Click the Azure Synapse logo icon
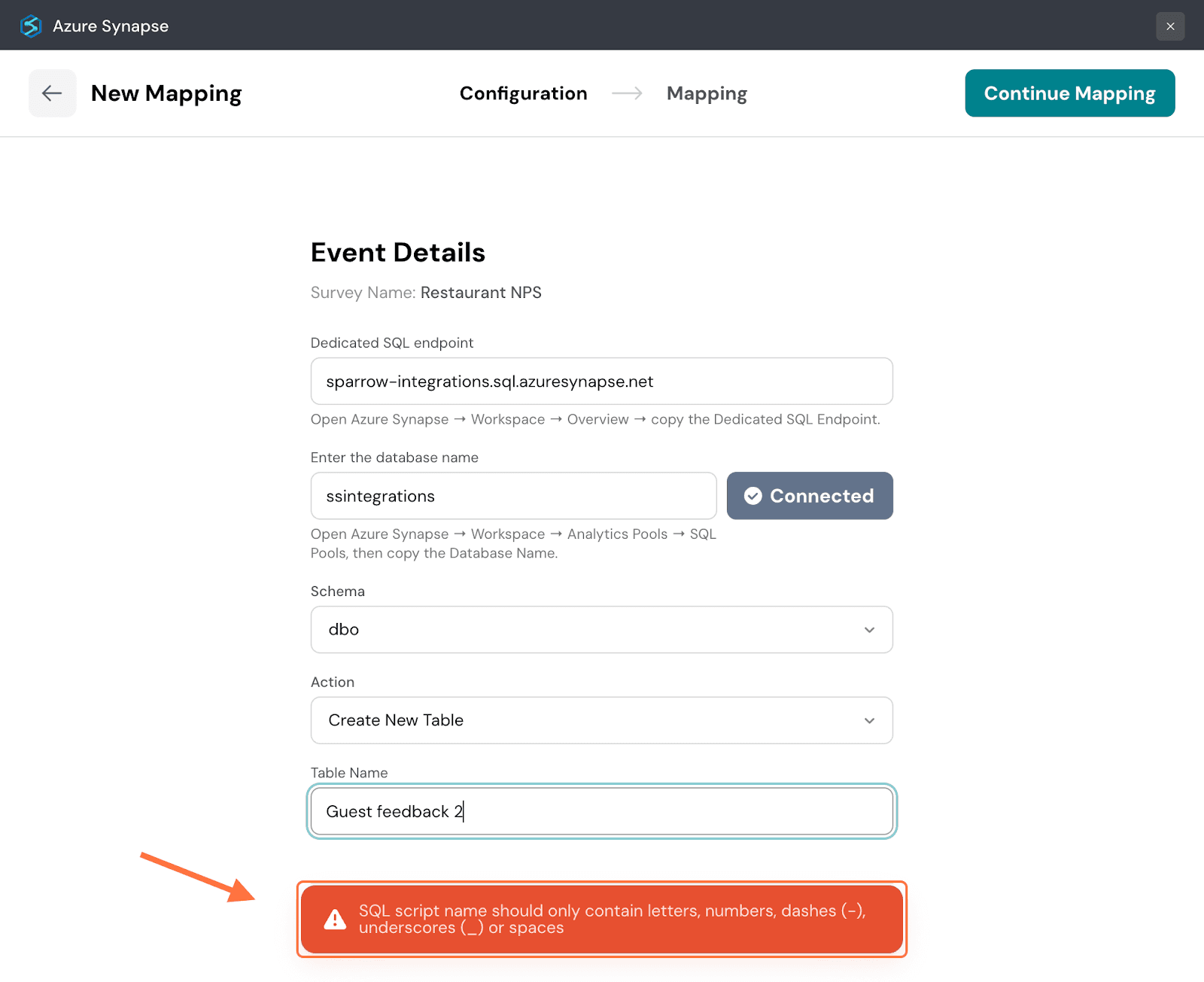1204x982 pixels. click(31, 26)
